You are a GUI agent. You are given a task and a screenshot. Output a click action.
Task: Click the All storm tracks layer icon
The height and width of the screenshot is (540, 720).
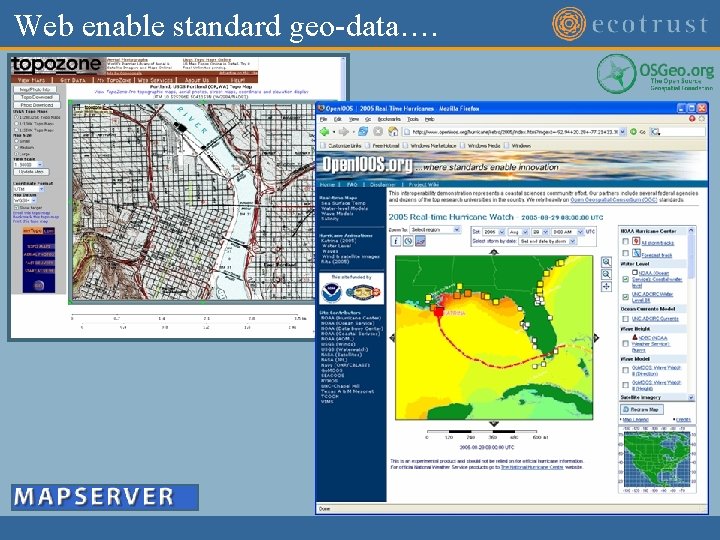click(636, 241)
